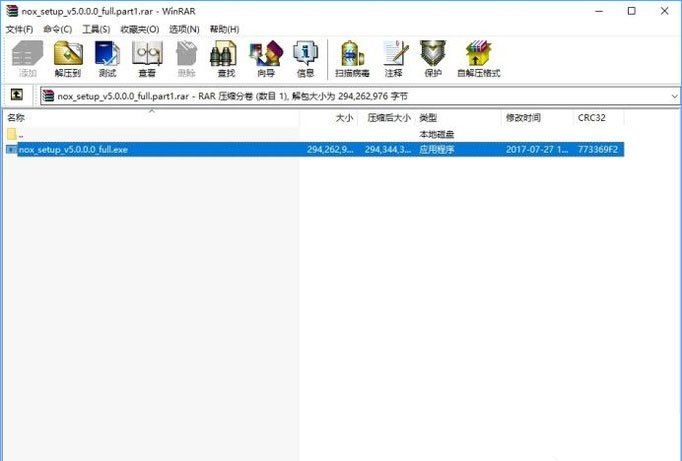Go up one folder level button
This screenshot has height=461, width=682.
(17, 94)
